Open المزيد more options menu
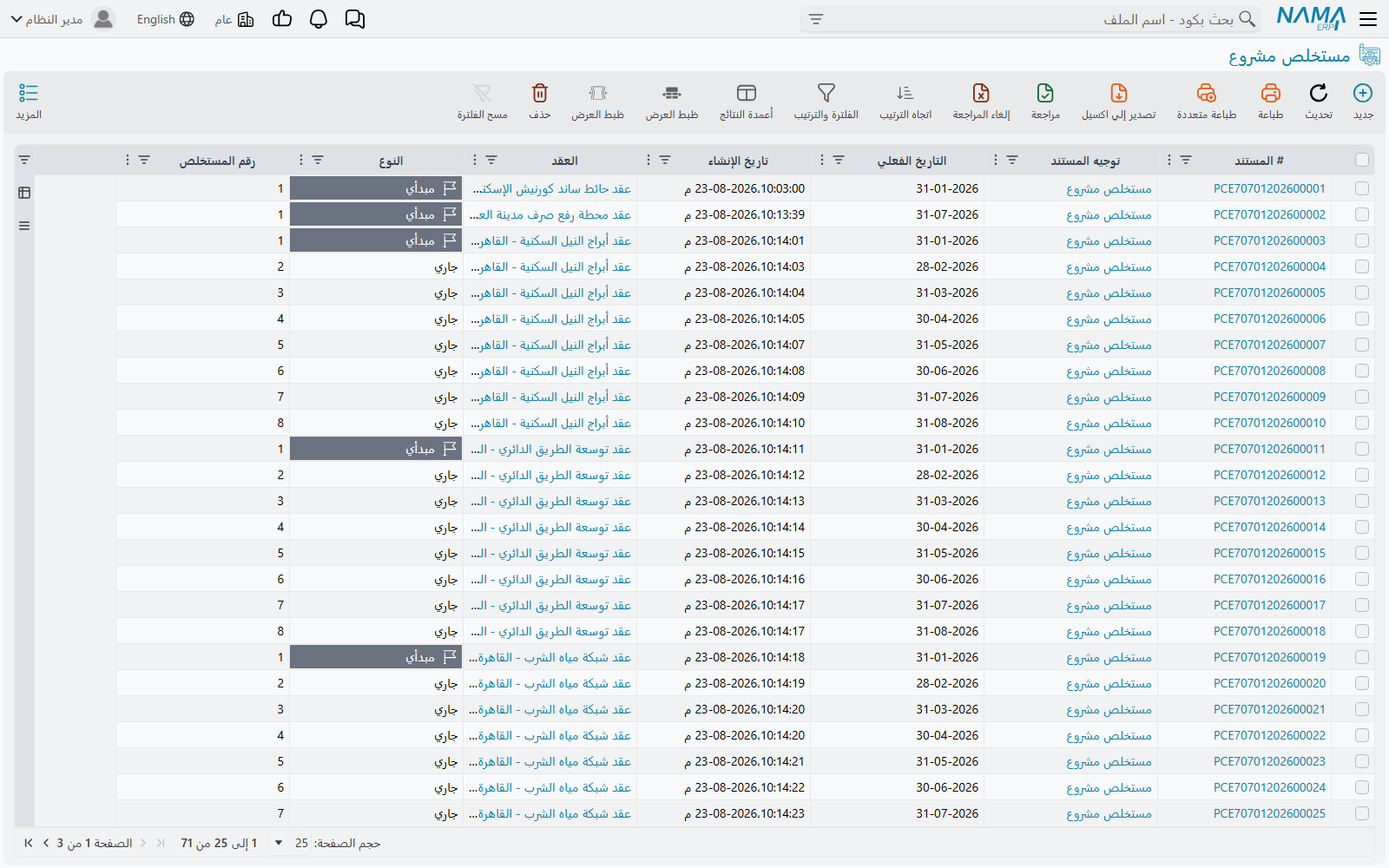Screen dimensions: 1389x868 click(29, 102)
